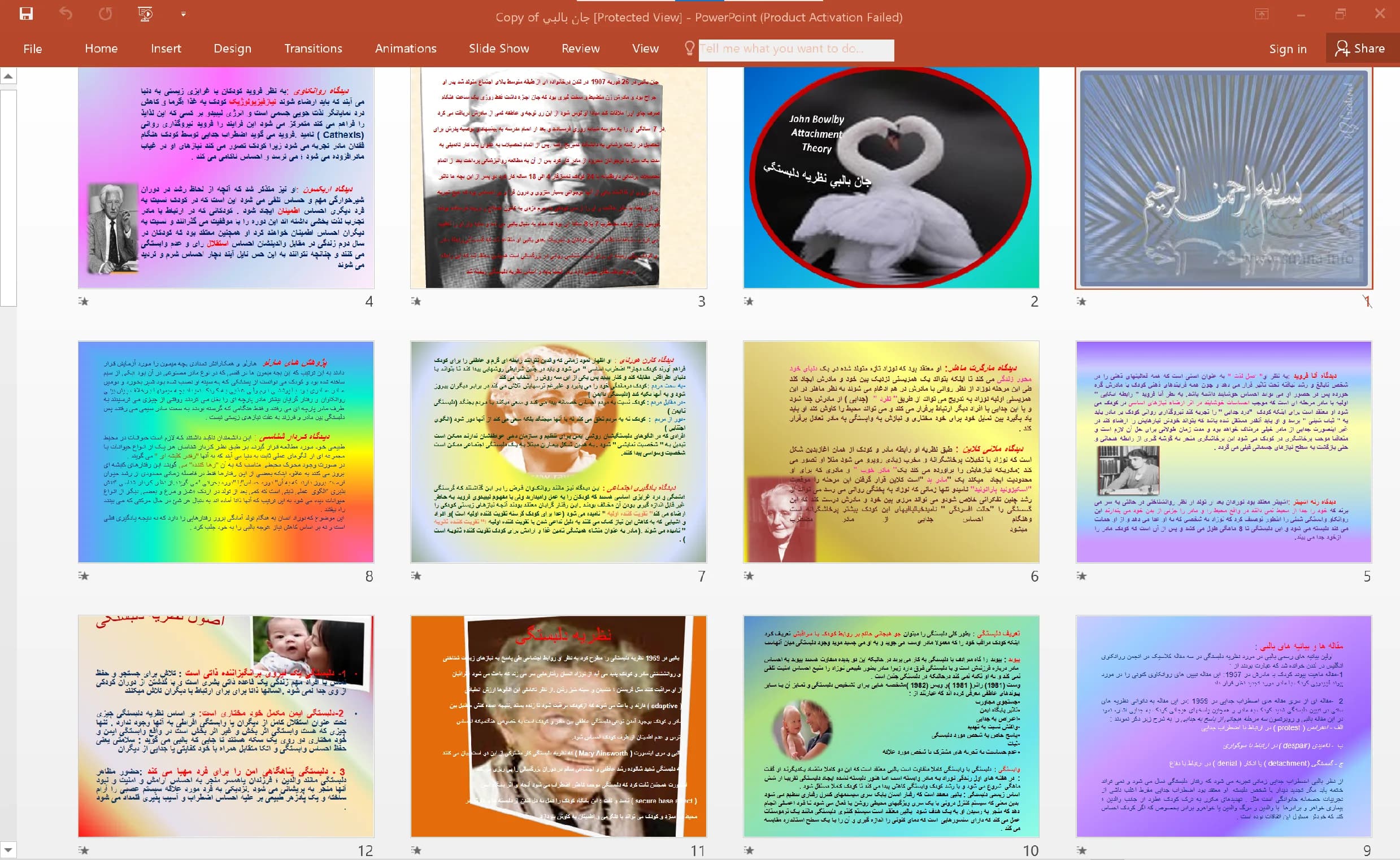Click the Redo/Repeat icon
The height and width of the screenshot is (860, 1400).
[105, 14]
